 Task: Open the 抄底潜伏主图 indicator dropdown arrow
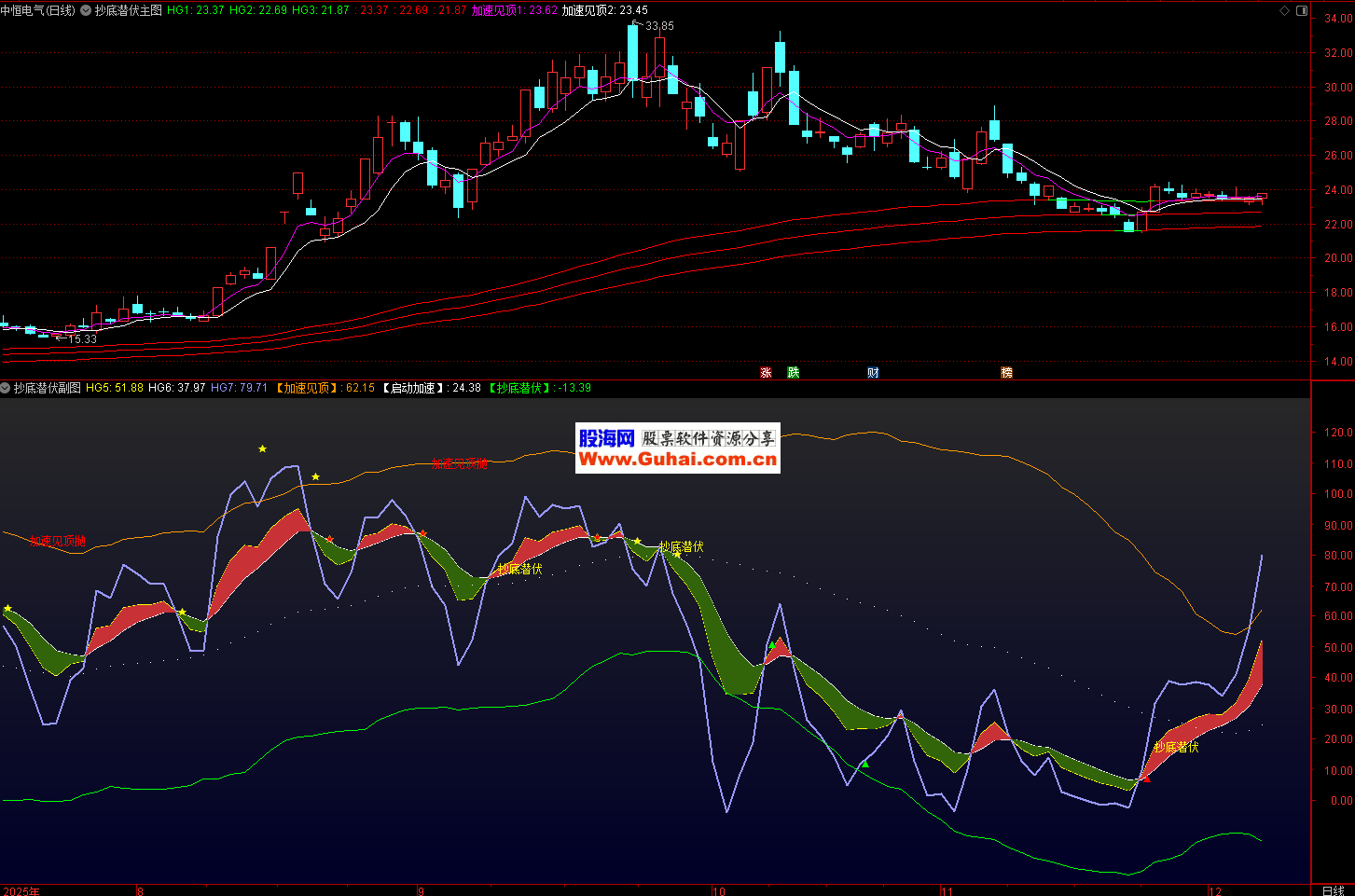pyautogui.click(x=87, y=10)
